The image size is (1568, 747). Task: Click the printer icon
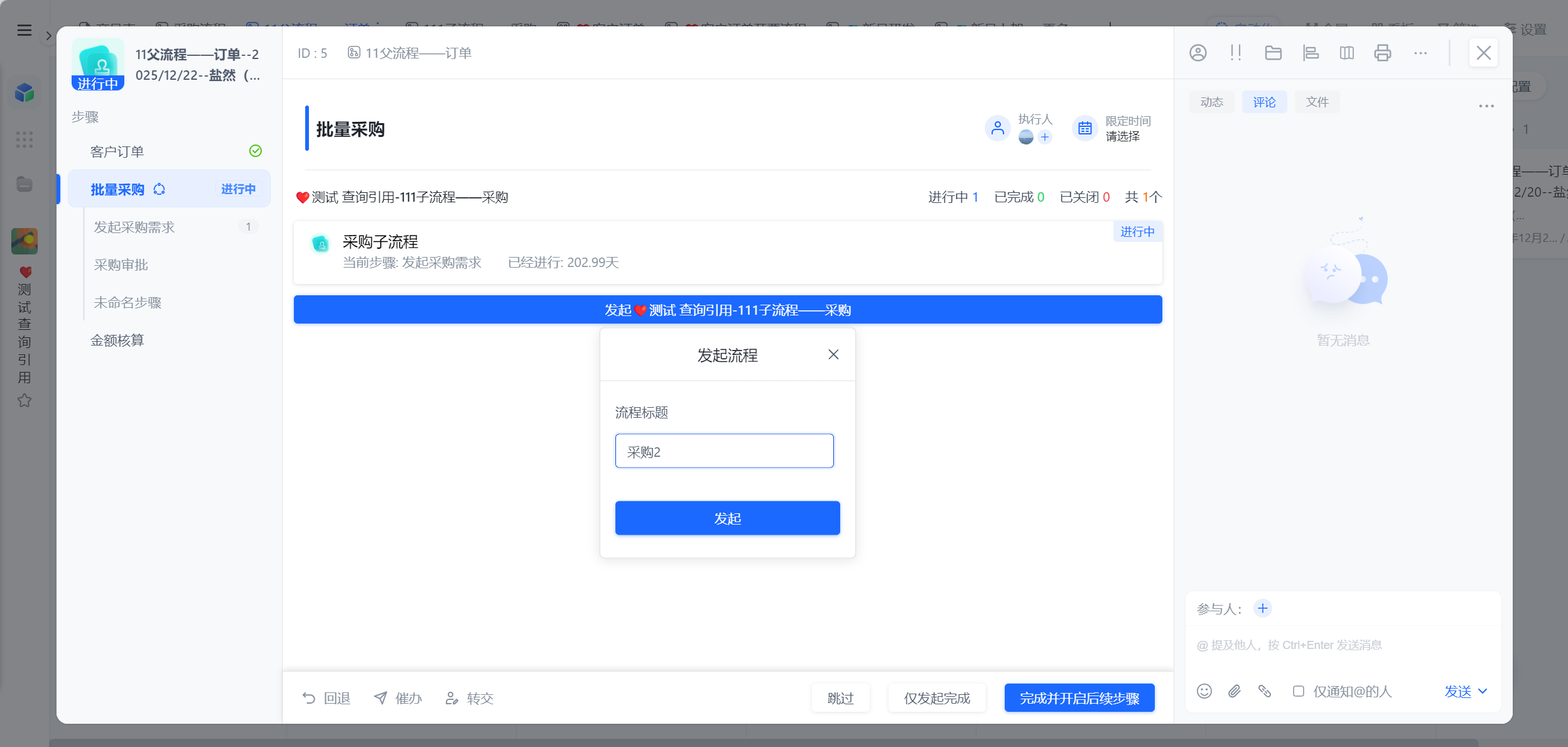tap(1382, 53)
